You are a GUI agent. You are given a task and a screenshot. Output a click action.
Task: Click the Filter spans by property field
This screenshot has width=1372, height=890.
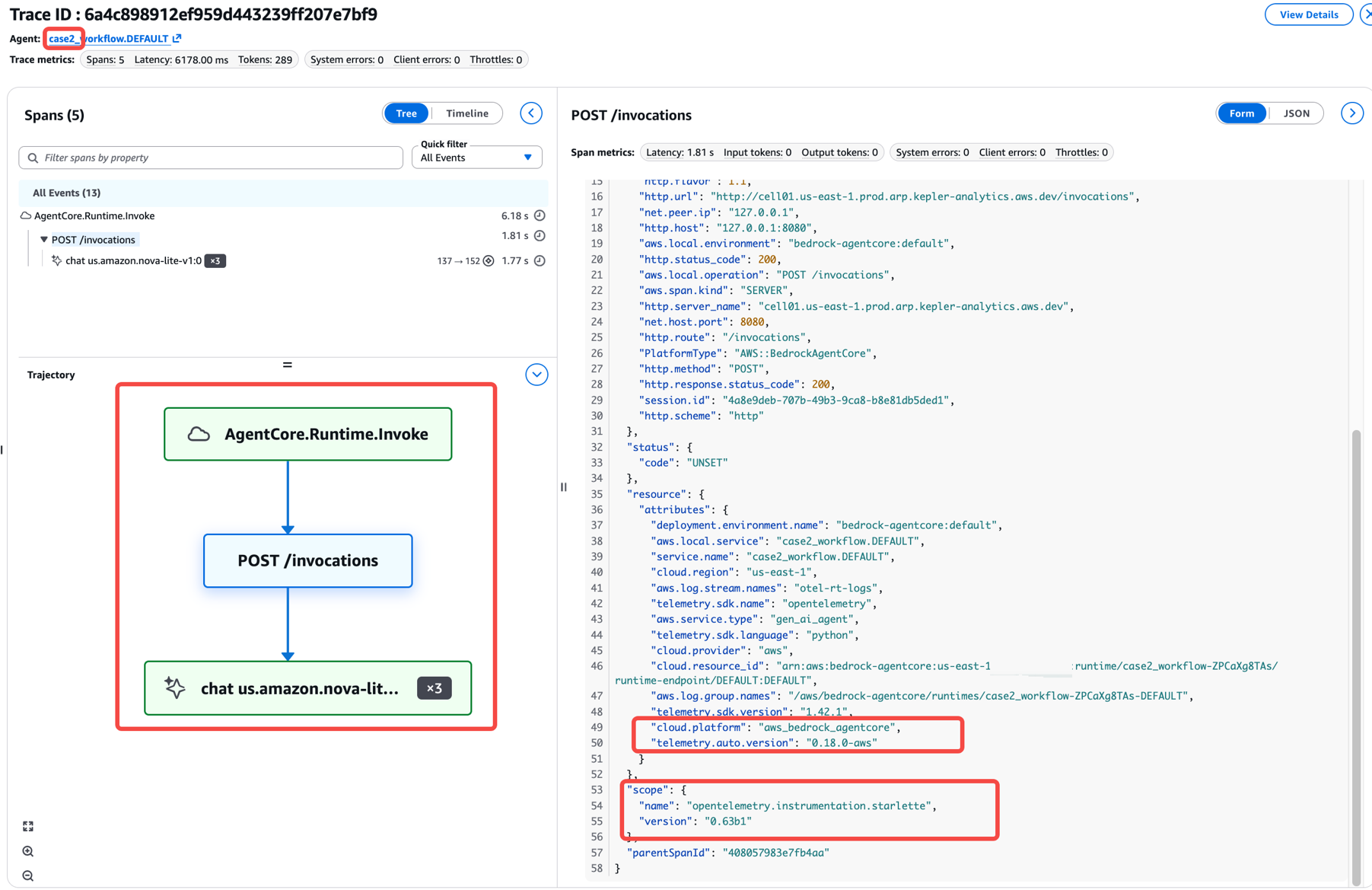click(x=211, y=158)
